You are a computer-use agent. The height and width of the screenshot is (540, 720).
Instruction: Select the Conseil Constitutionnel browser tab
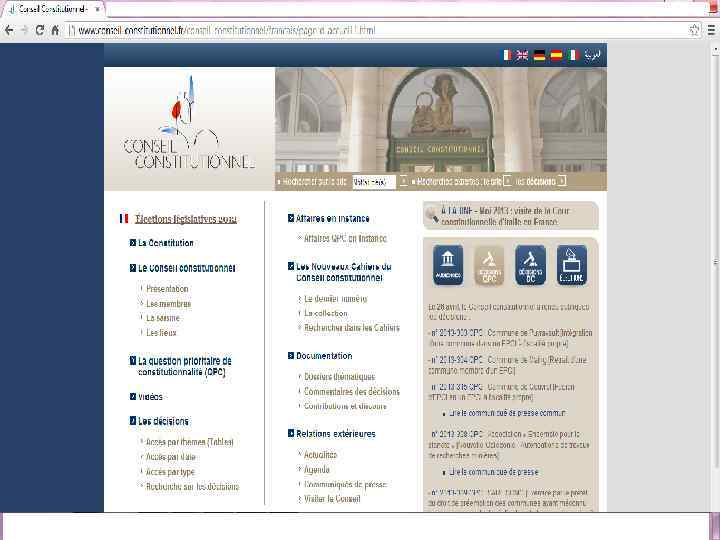[51, 9]
